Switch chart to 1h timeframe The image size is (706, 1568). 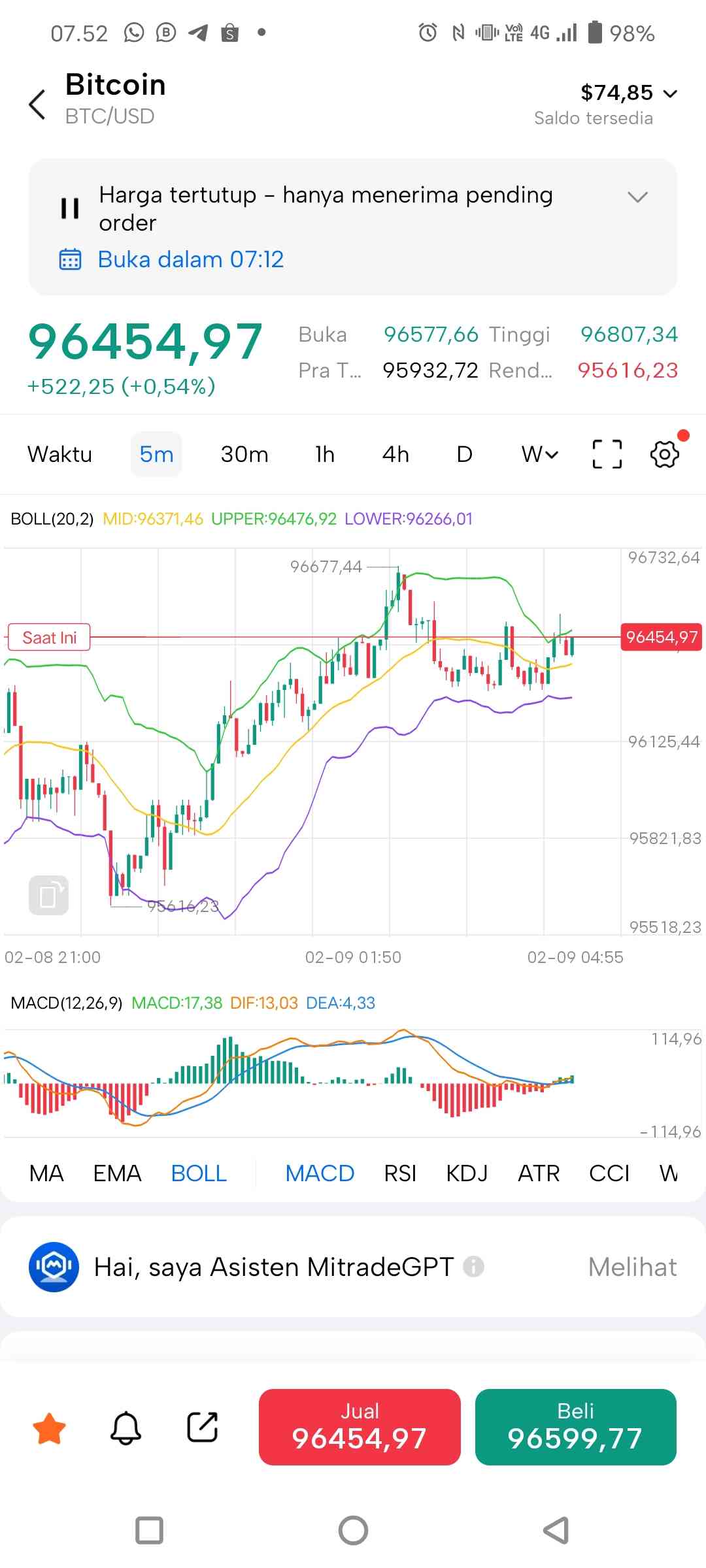click(325, 454)
